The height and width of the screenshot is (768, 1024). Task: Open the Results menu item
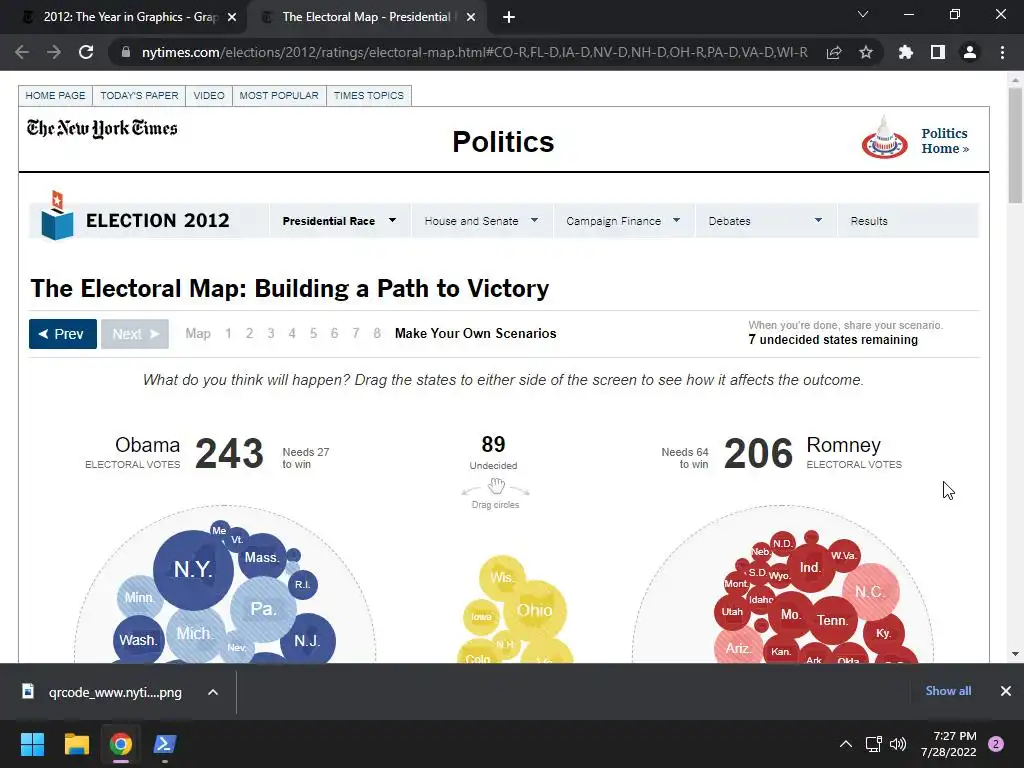pos(869,221)
